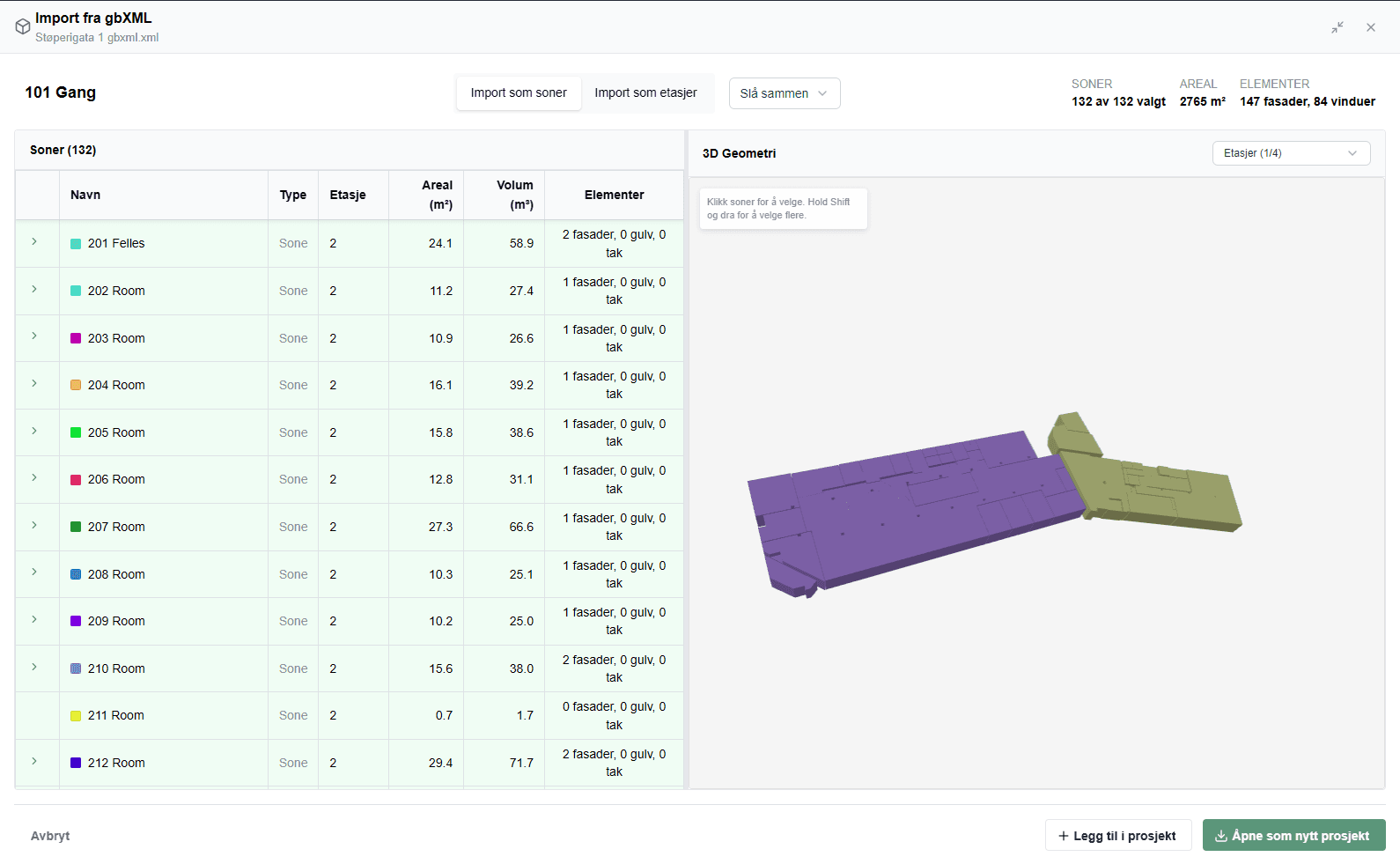
Task: Expand the 207 Room row
Action: [34, 525]
